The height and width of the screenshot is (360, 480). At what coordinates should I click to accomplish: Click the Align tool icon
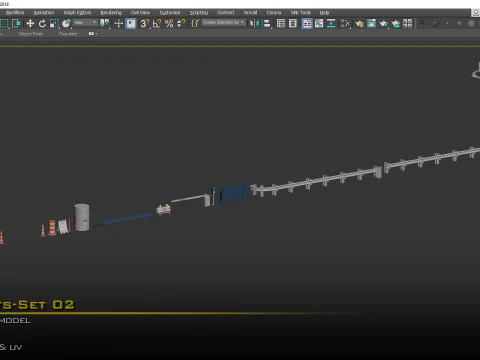click(267, 23)
